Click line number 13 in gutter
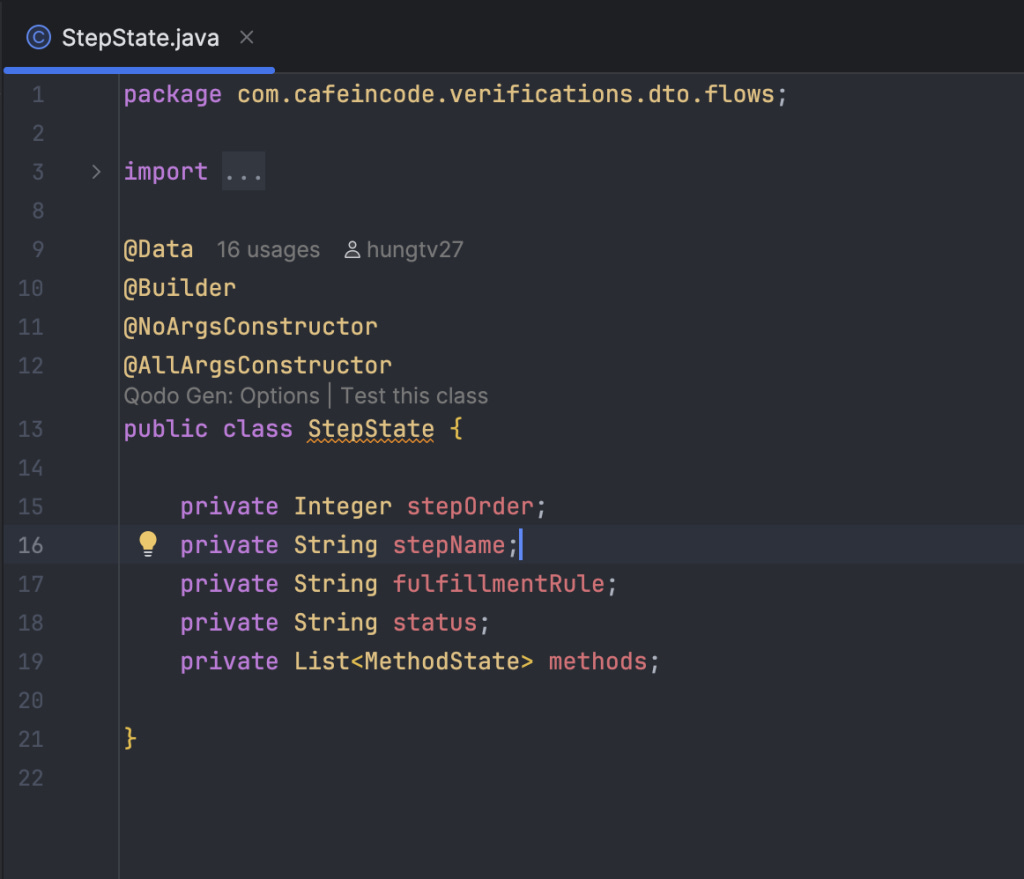1024x879 pixels. tap(31, 429)
